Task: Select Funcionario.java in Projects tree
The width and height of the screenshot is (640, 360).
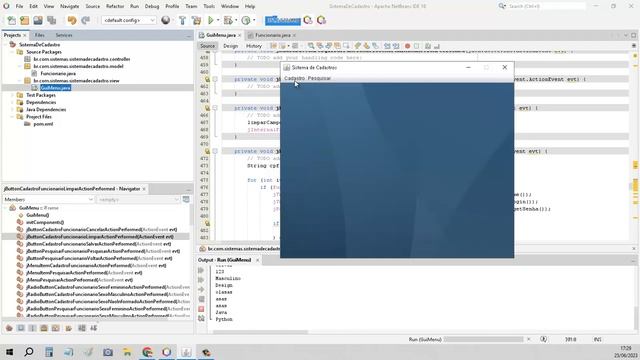Action: [58, 73]
